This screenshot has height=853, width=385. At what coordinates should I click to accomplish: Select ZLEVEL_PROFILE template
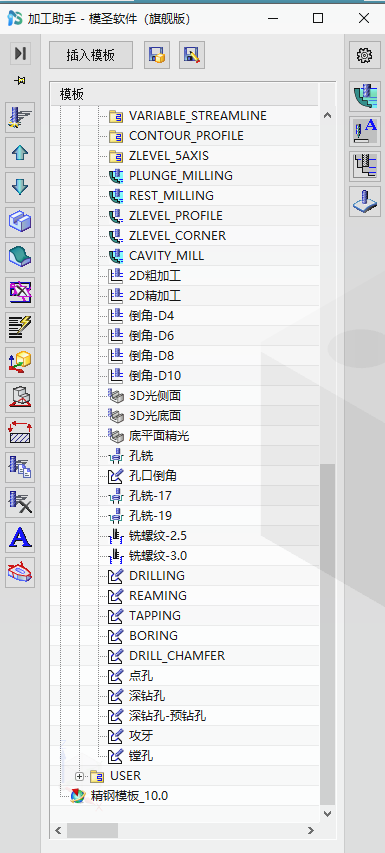click(176, 216)
